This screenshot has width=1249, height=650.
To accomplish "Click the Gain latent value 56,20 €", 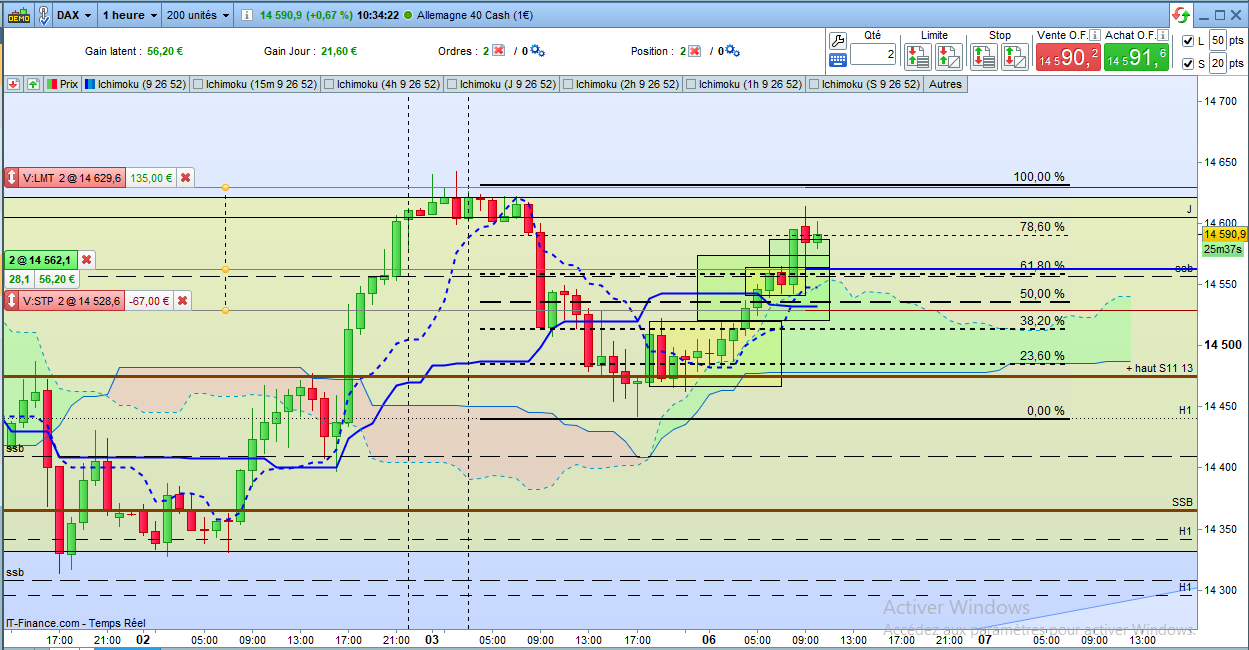I will [165, 51].
